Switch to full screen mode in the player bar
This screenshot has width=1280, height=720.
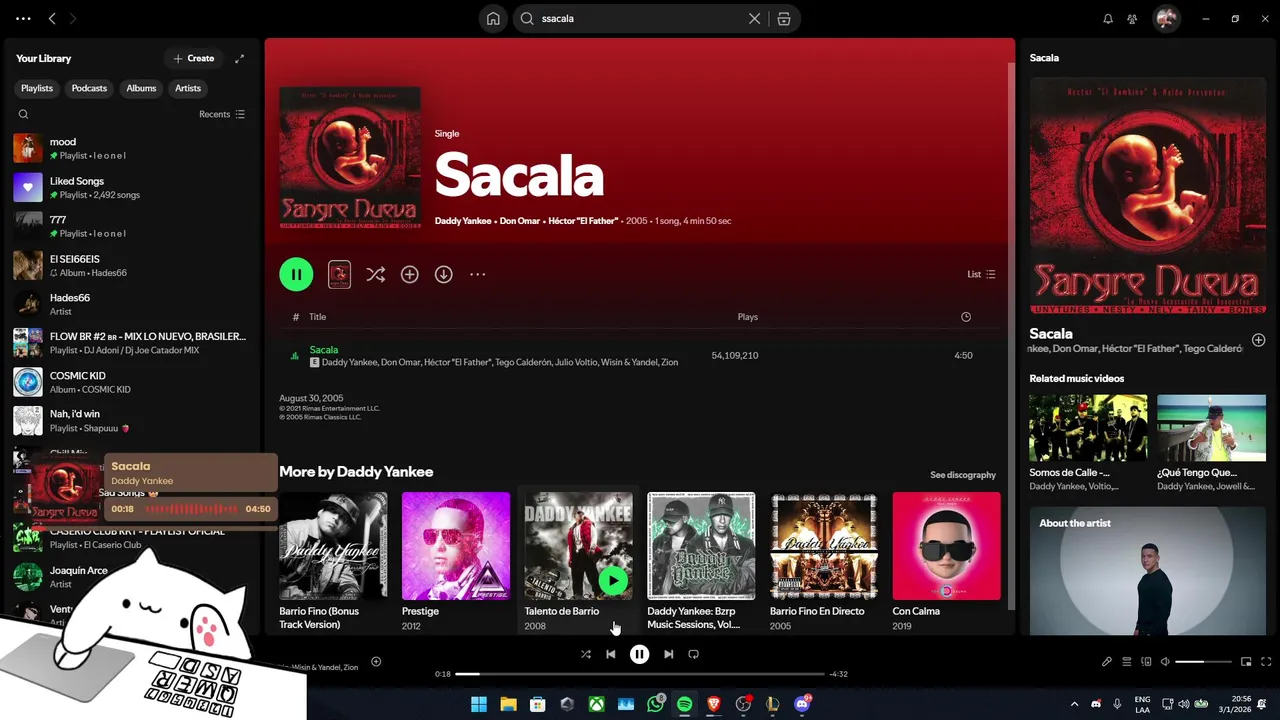(1266, 662)
